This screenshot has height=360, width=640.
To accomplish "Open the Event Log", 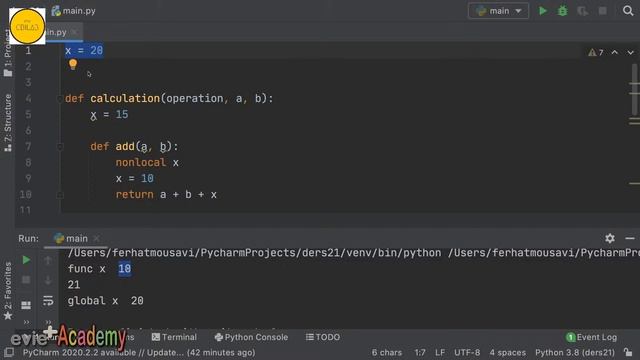I will click(x=592, y=337).
